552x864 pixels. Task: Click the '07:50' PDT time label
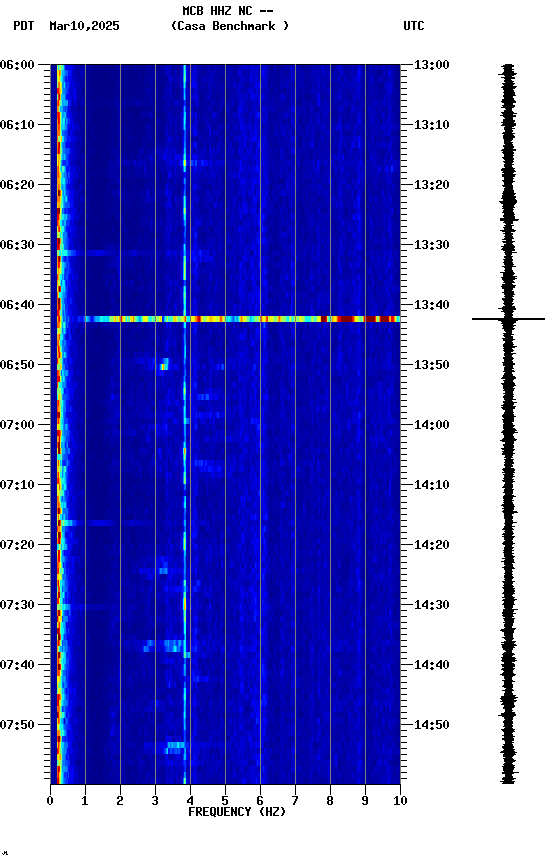17,725
